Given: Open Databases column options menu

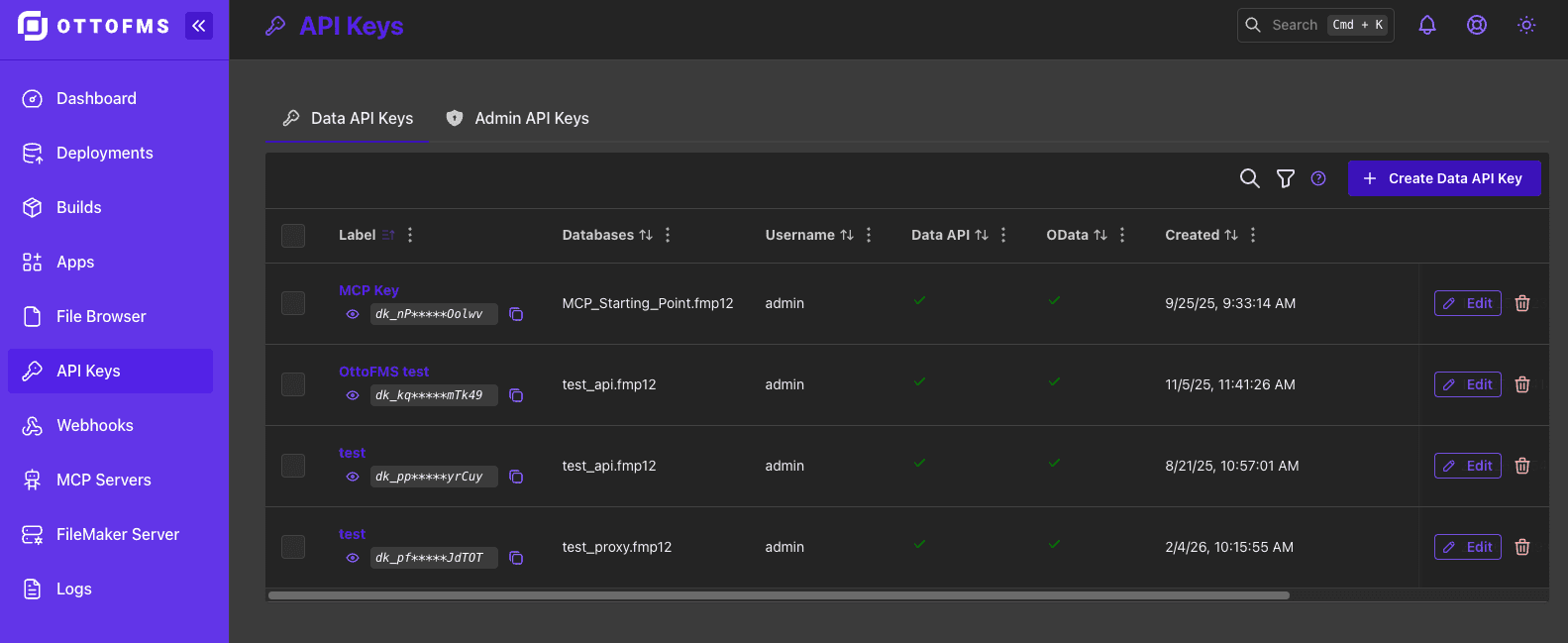Looking at the screenshot, I should coord(668,235).
